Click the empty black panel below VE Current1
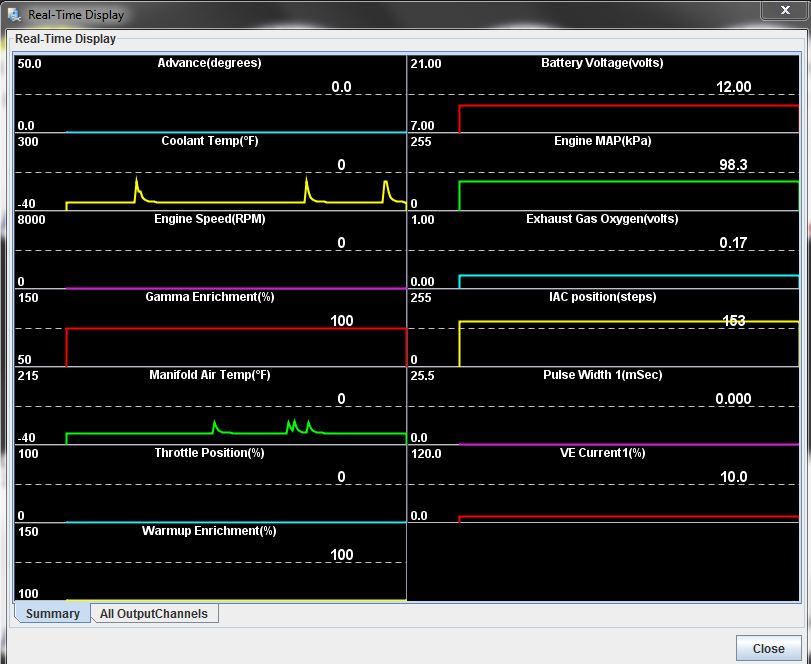This screenshot has width=811, height=664. (x=603, y=562)
